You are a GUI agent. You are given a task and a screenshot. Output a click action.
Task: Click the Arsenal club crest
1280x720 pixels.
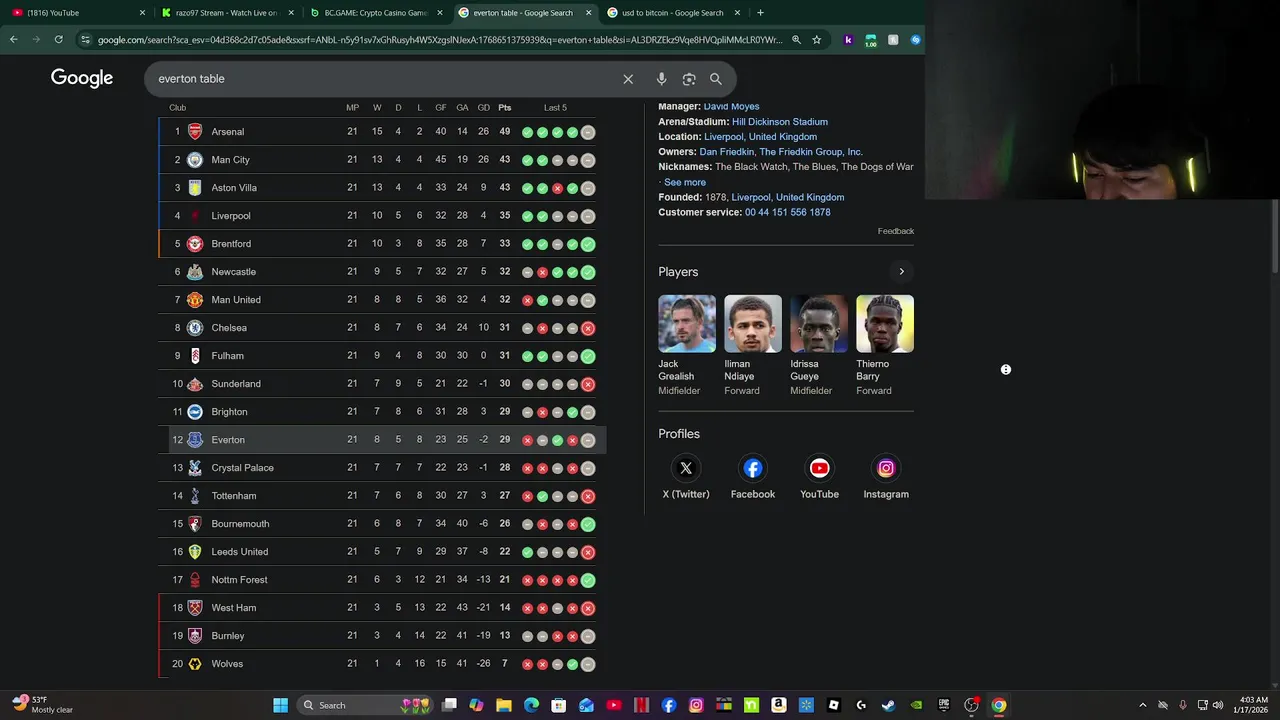195,132
